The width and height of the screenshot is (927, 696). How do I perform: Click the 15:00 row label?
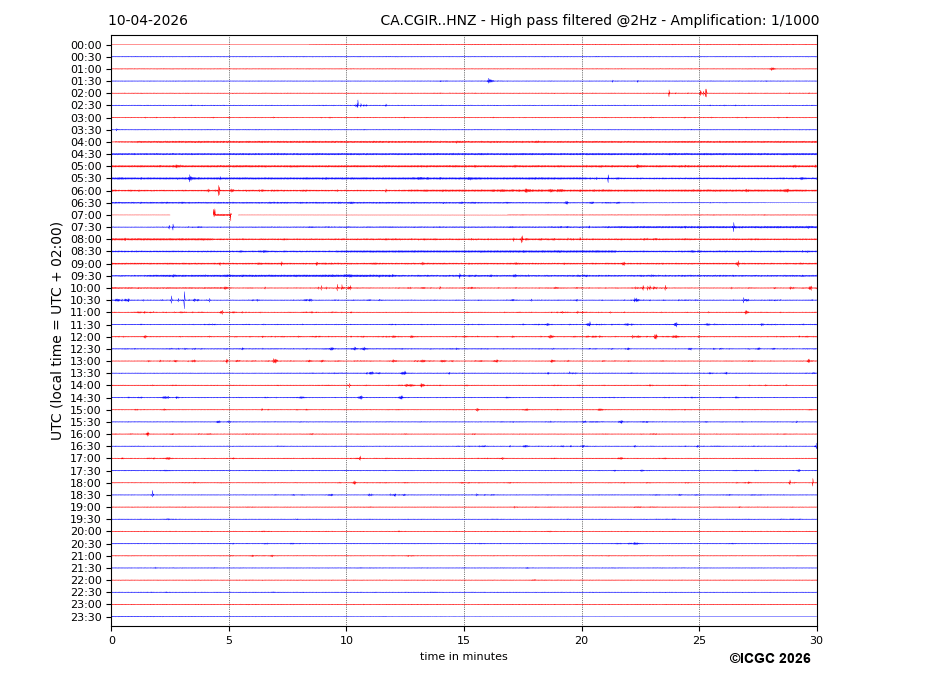pos(86,410)
